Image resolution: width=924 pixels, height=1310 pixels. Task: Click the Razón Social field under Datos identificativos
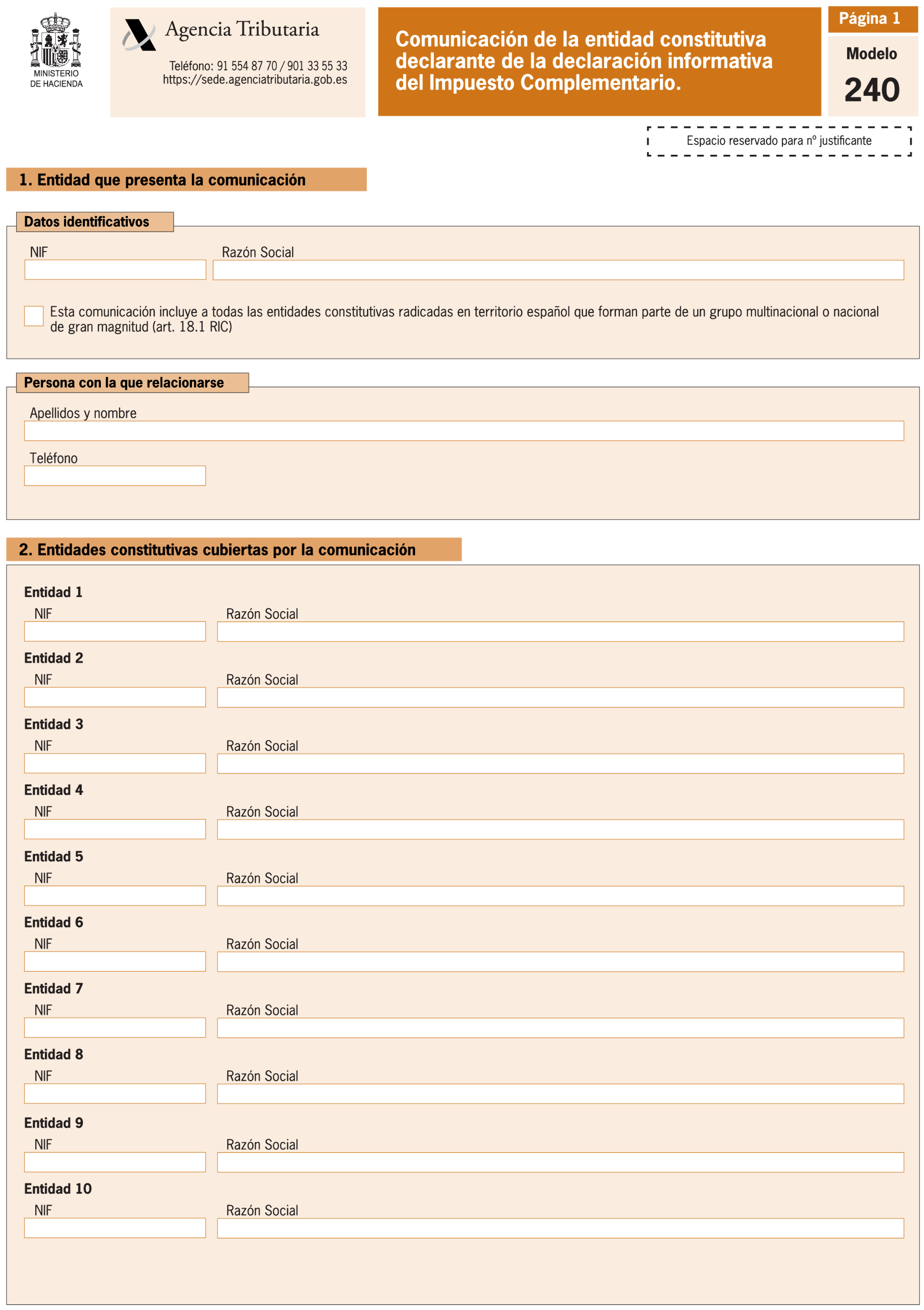[558, 270]
